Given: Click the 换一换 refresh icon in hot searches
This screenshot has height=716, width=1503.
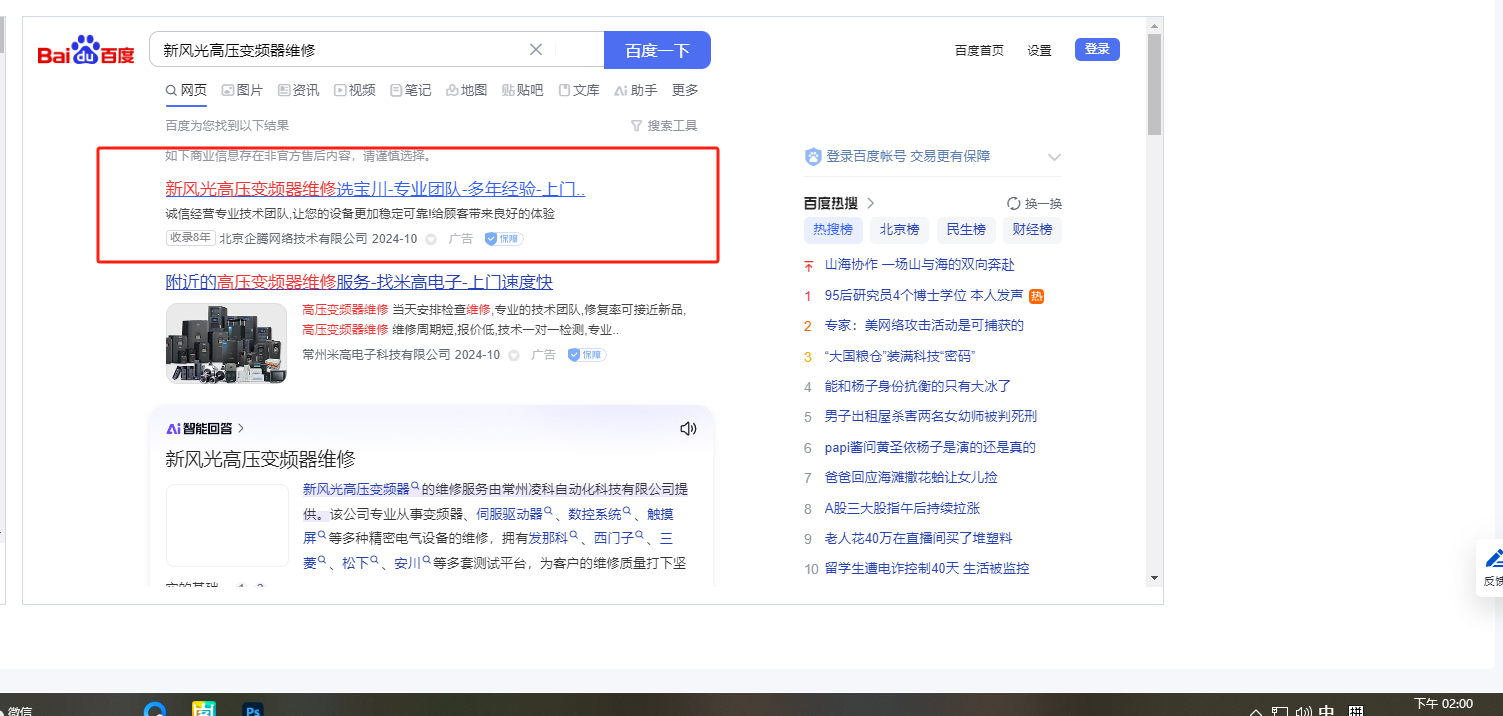Looking at the screenshot, I should [1013, 203].
